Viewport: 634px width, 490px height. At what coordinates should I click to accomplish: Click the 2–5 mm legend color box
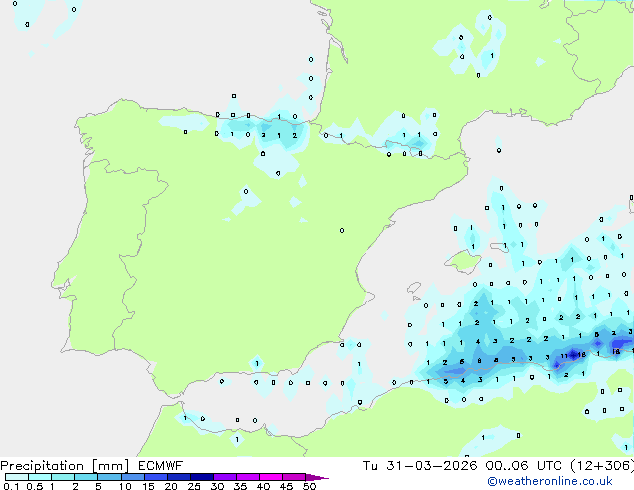tap(86, 477)
